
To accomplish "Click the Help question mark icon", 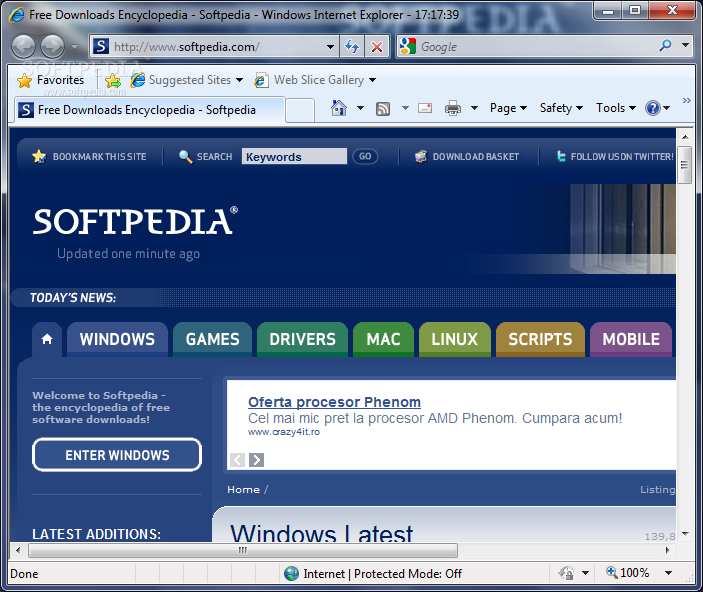I will tap(653, 108).
